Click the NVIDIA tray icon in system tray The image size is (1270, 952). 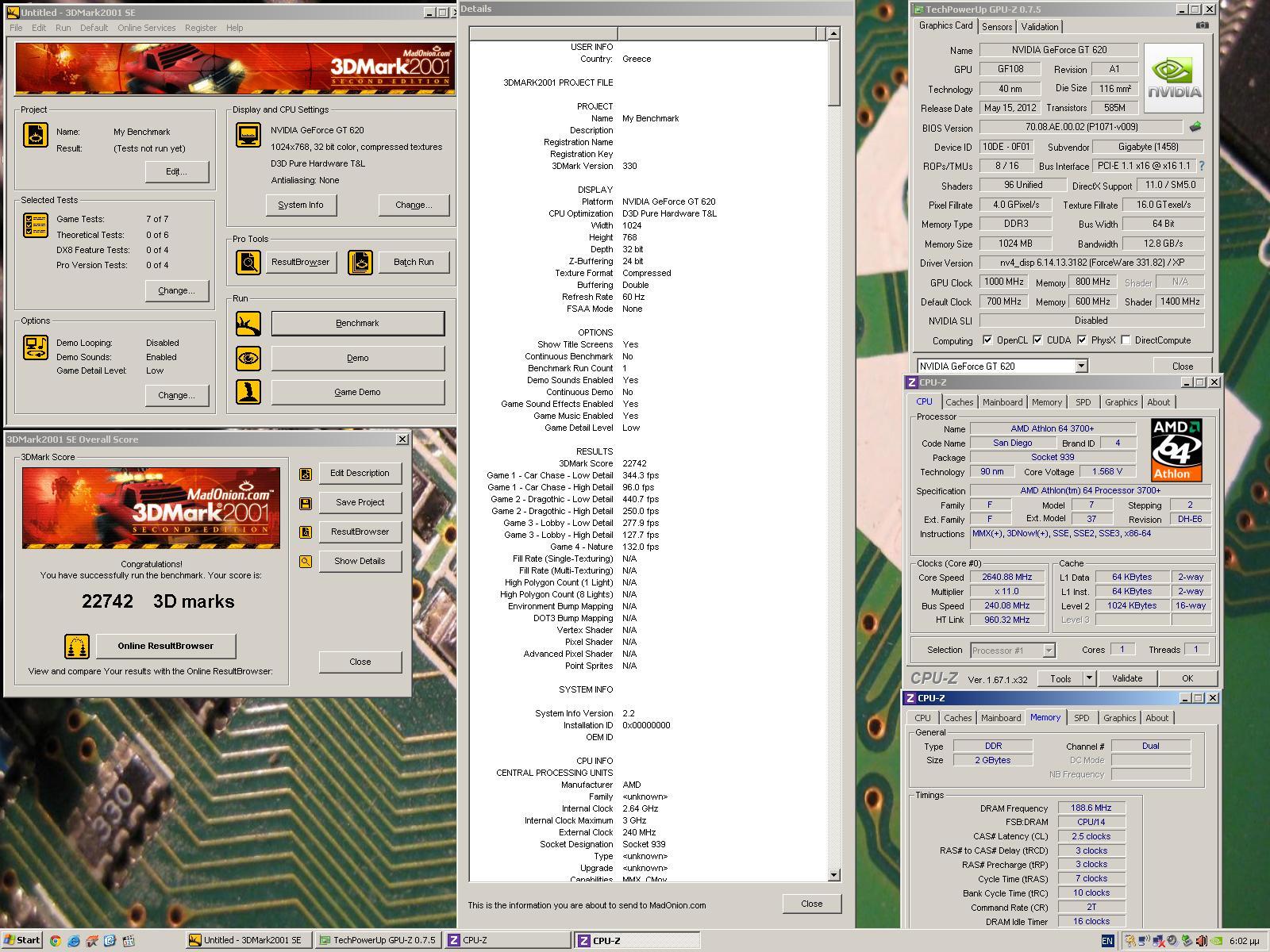point(1218,941)
